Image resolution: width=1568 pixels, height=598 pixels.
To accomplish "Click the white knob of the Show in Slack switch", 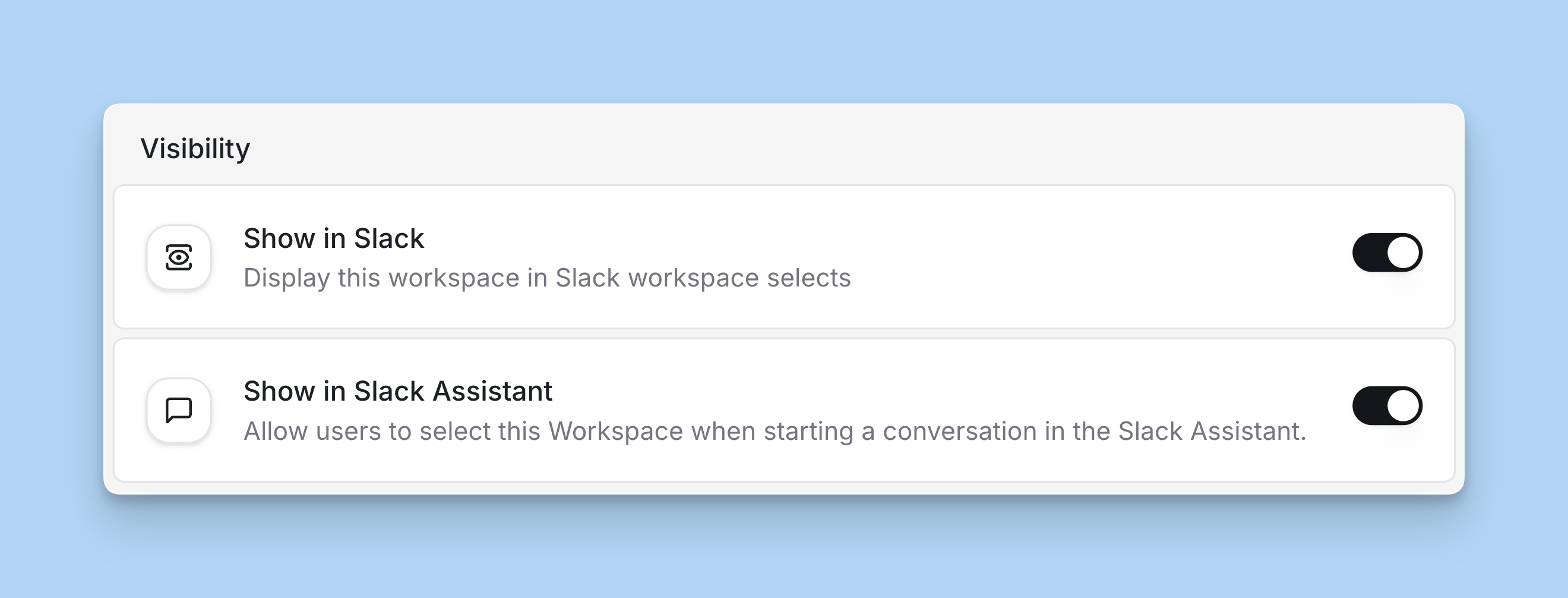I will click(1403, 252).
